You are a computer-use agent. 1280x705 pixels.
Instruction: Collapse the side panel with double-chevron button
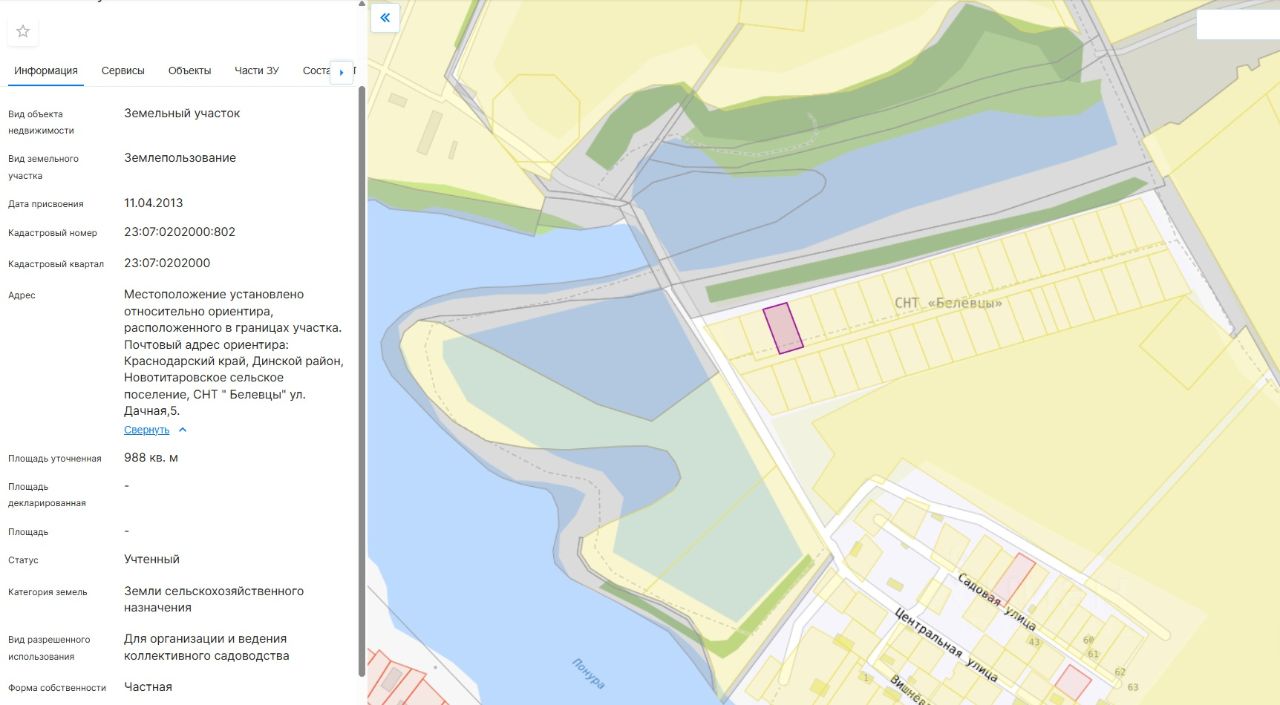[x=385, y=18]
